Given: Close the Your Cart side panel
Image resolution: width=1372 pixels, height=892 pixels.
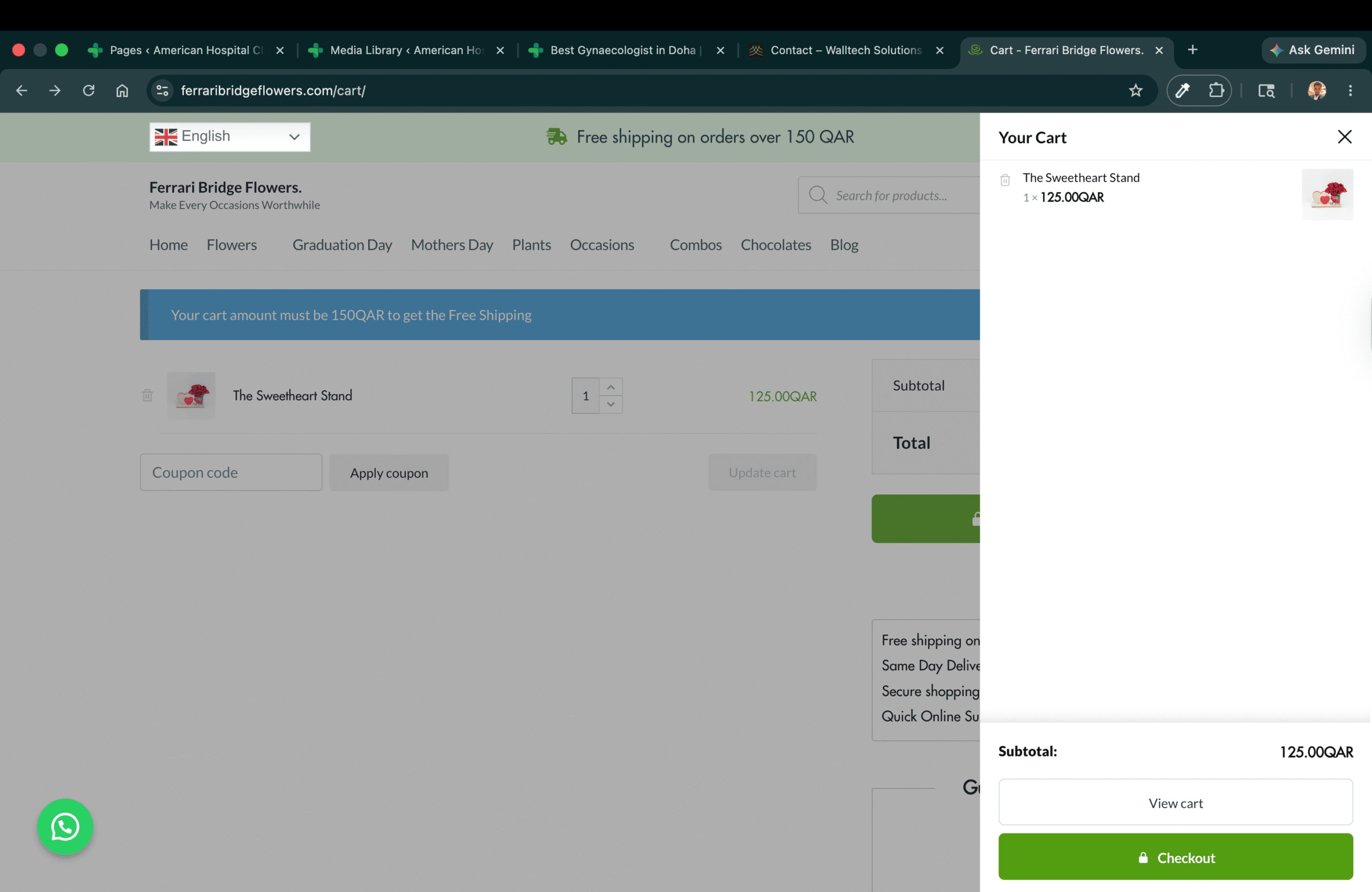Looking at the screenshot, I should [1344, 137].
